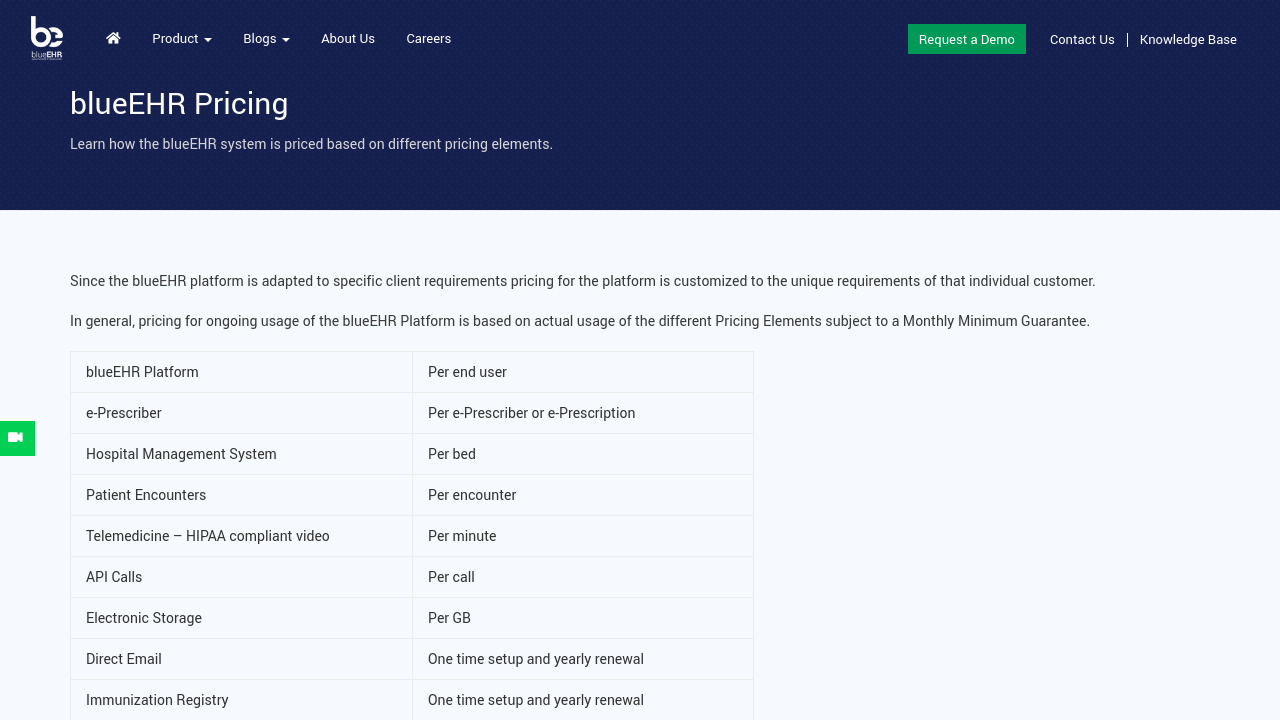Screen dimensions: 1280x720
Task: Select the e-Prescriber table cell
Action: coord(124,413)
